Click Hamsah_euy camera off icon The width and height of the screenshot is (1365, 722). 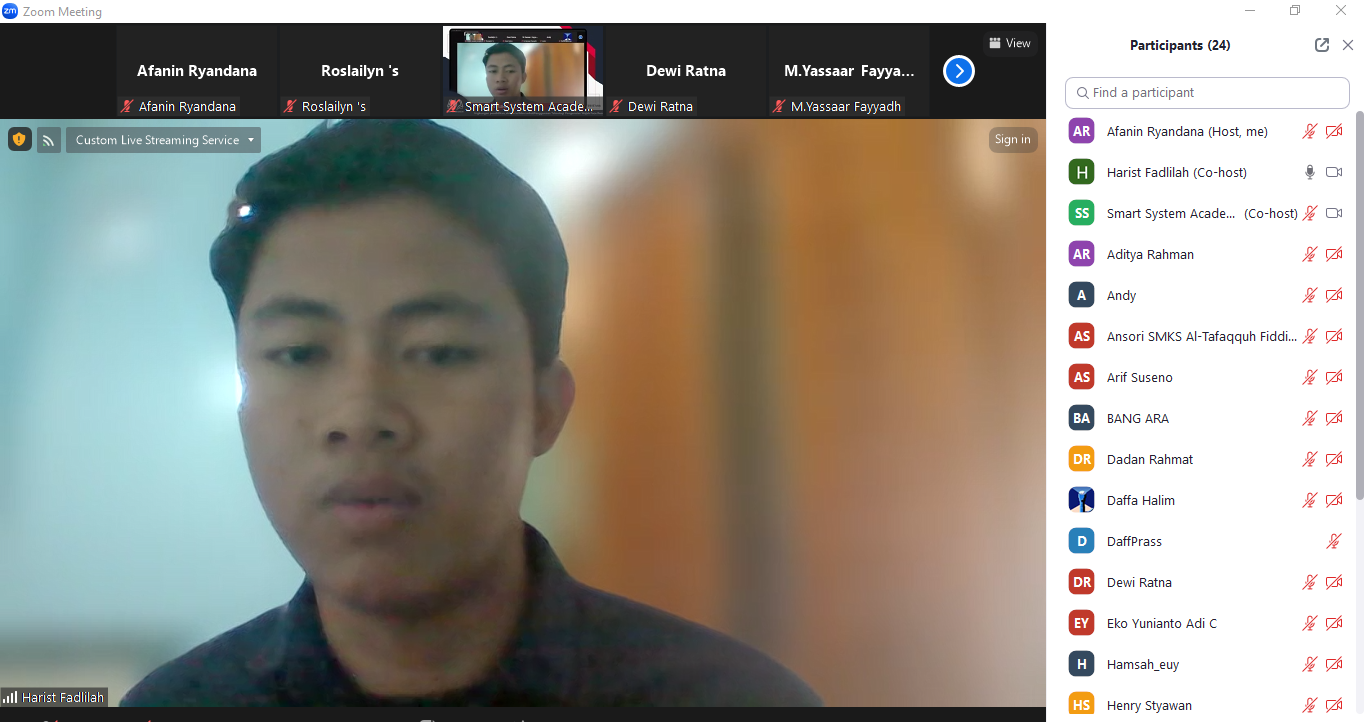pos(1334,664)
